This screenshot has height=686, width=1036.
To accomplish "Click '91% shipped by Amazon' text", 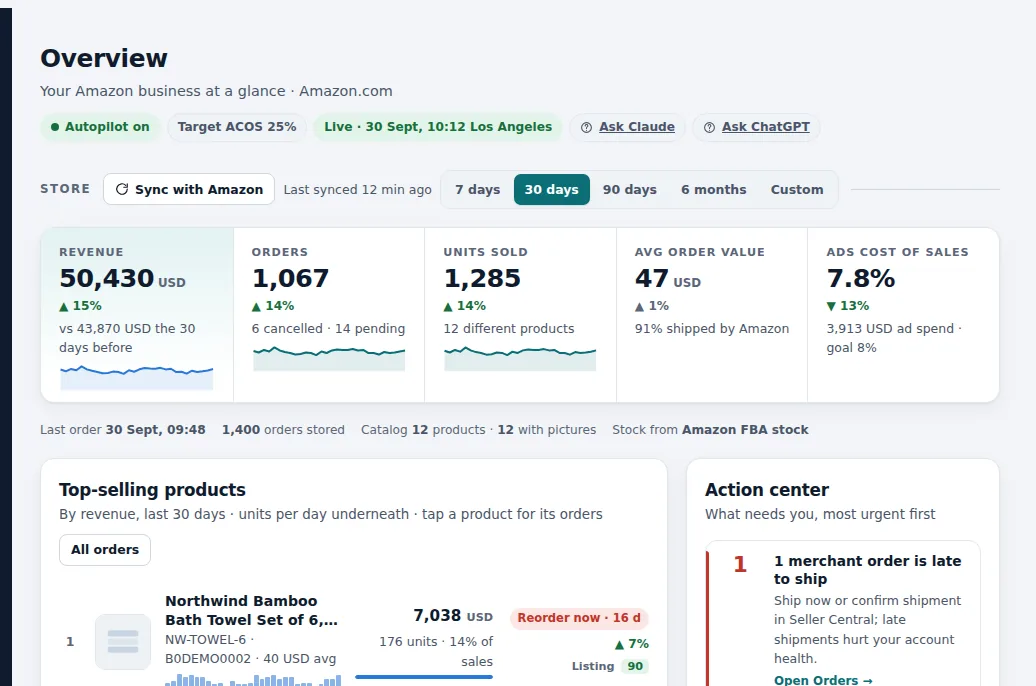I will [712, 328].
